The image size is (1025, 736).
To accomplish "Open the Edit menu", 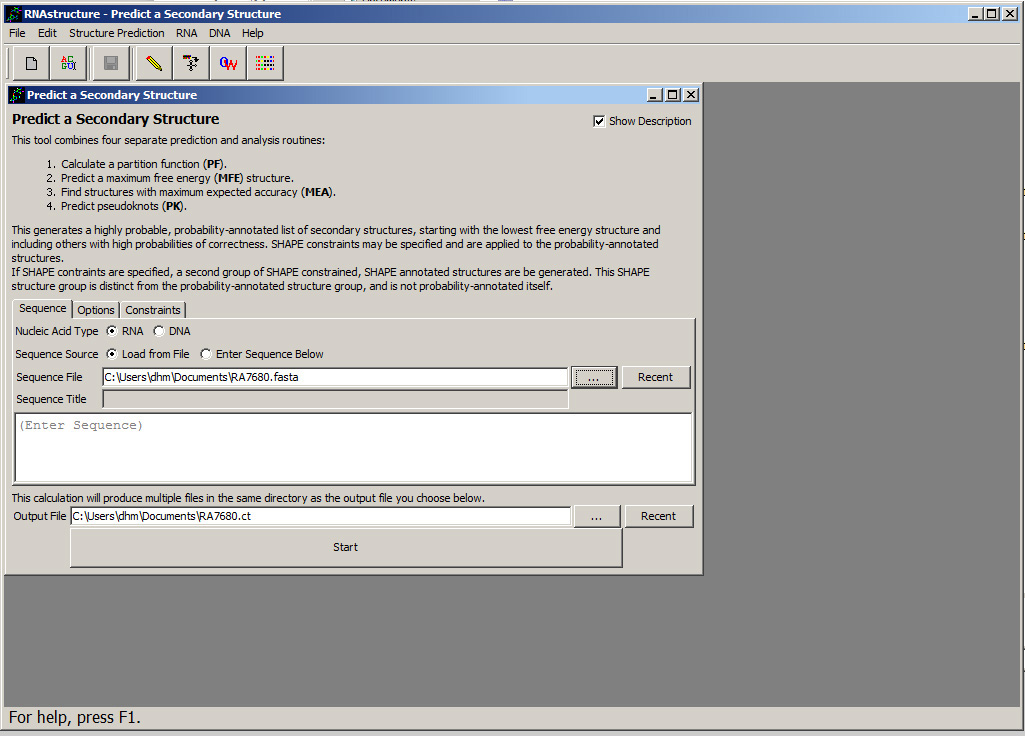I will 47,33.
